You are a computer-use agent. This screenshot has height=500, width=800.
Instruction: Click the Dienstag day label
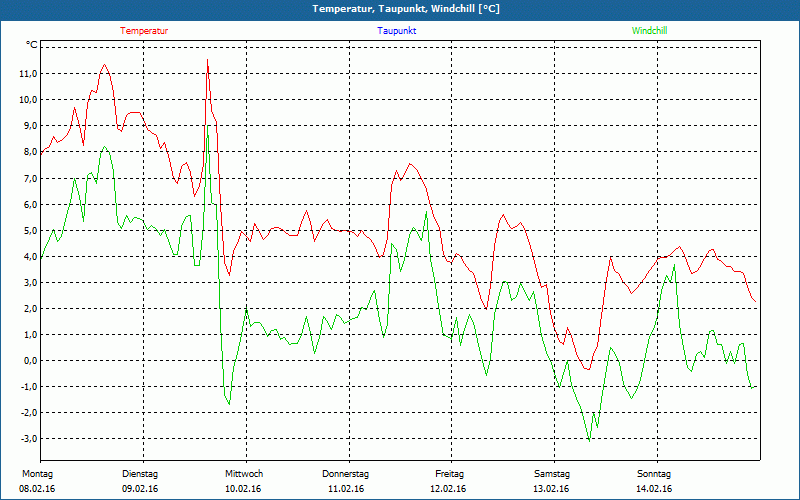coord(140,474)
